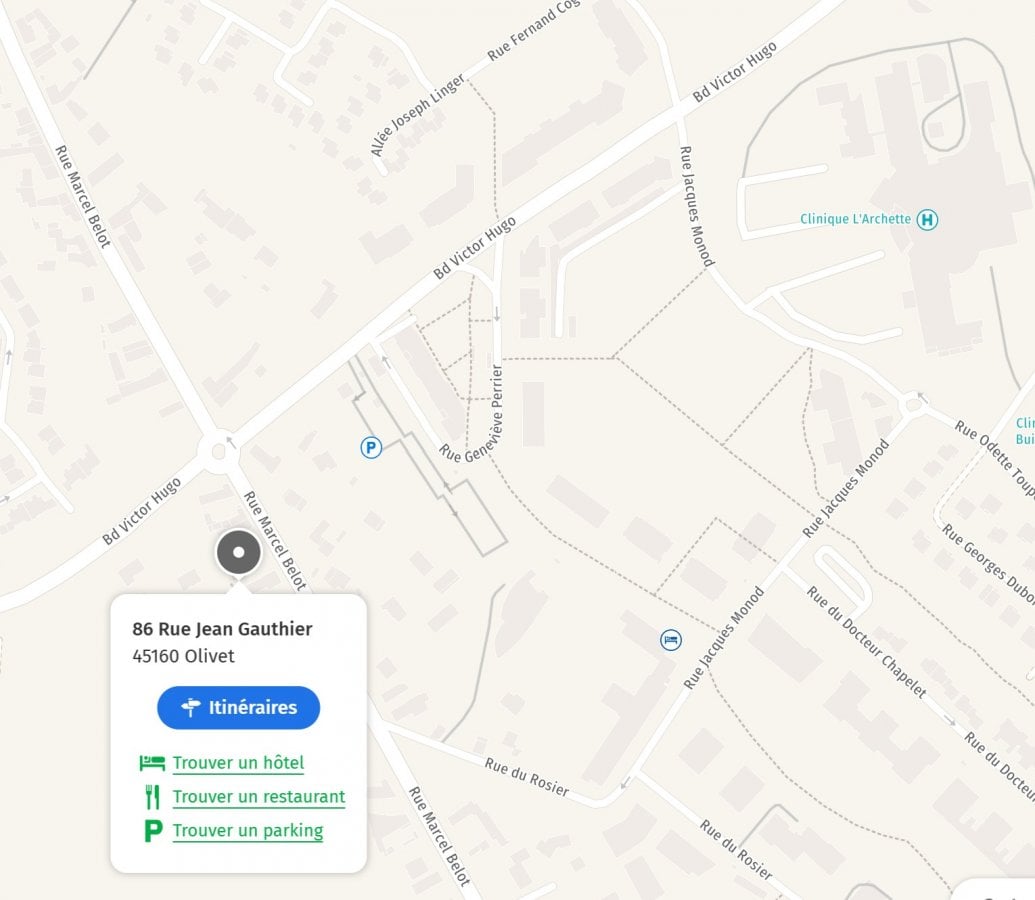Open the Trouver un parking link

[x=248, y=831]
